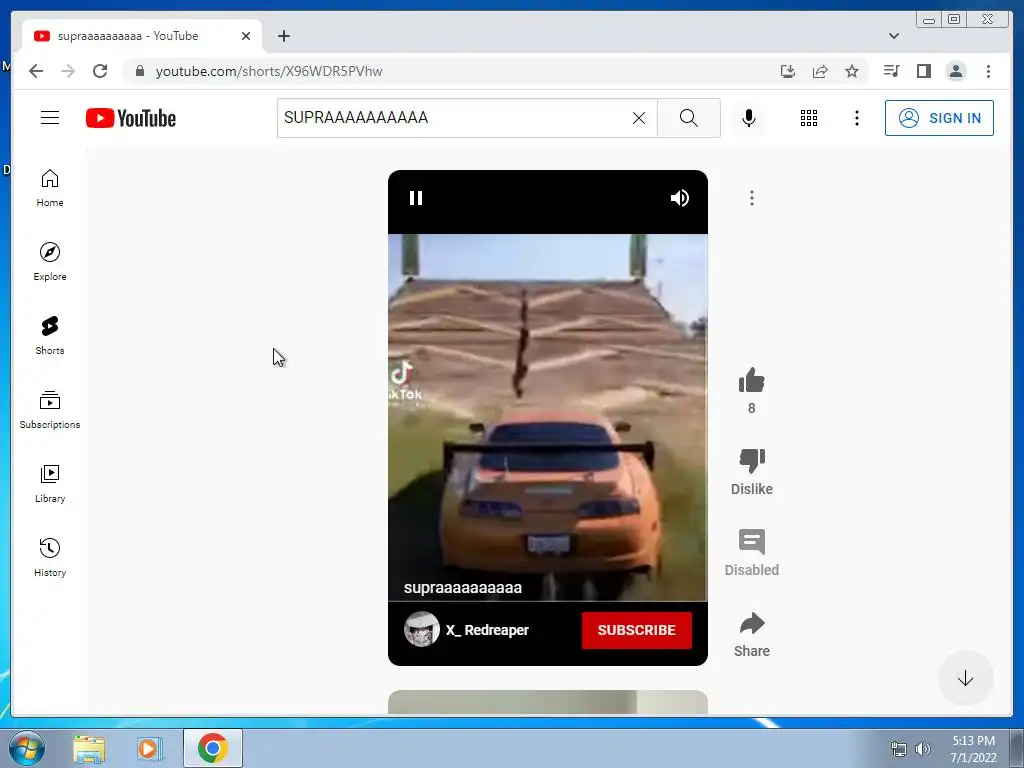Open History in the sidebar
Viewport: 1024px width, 768px height.
click(x=50, y=557)
